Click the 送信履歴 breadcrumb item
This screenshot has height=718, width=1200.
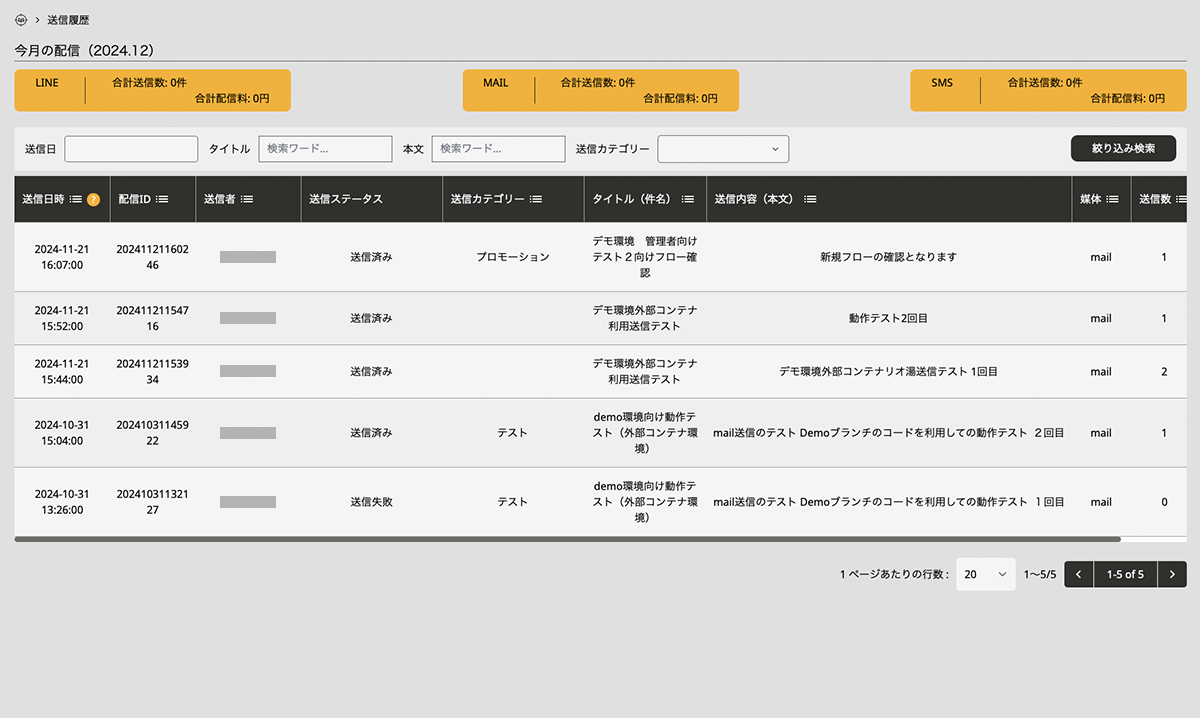pyautogui.click(x=68, y=20)
